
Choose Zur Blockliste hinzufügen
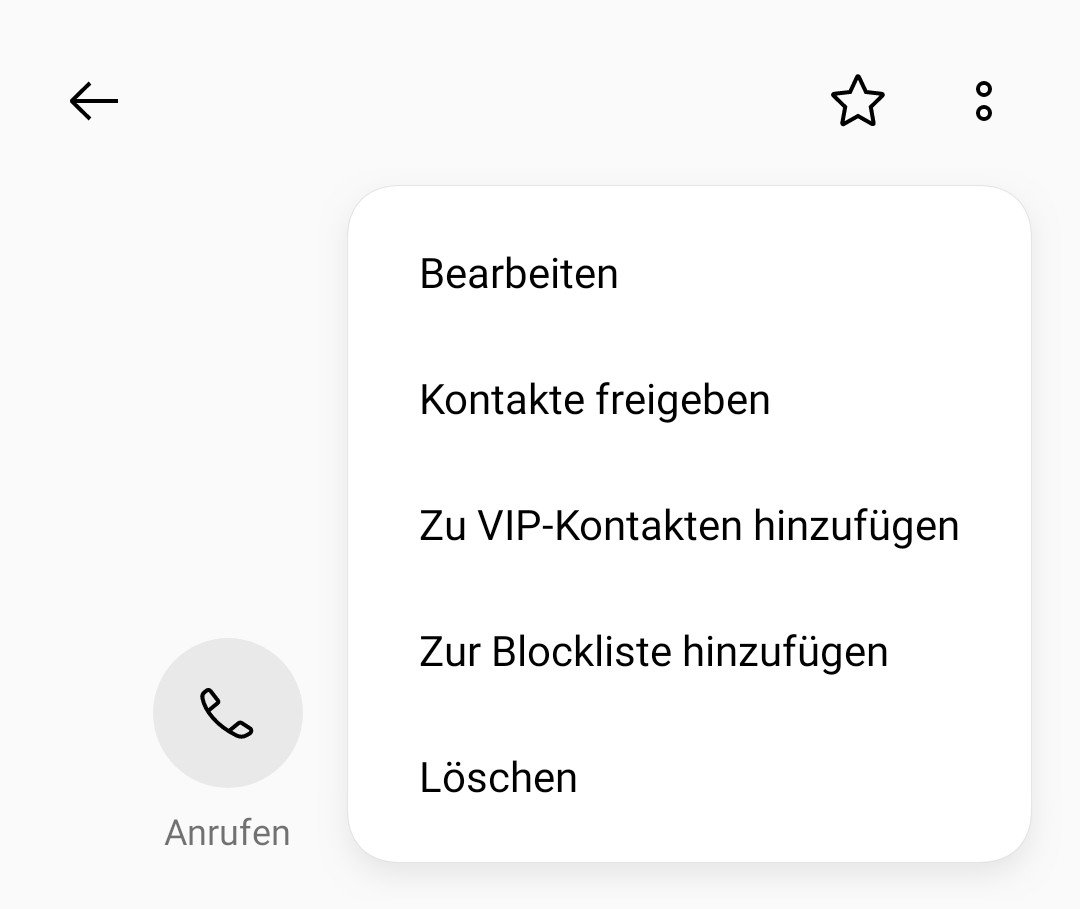(x=689, y=651)
